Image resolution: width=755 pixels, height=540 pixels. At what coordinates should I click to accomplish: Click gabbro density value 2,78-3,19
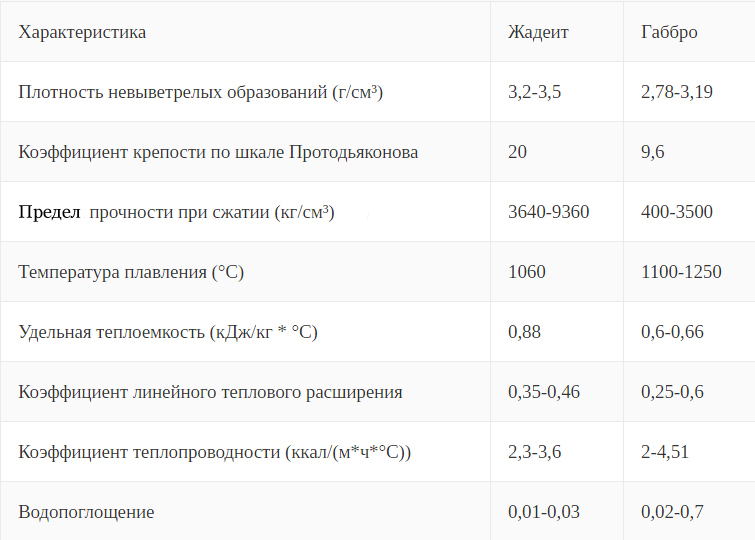click(677, 92)
